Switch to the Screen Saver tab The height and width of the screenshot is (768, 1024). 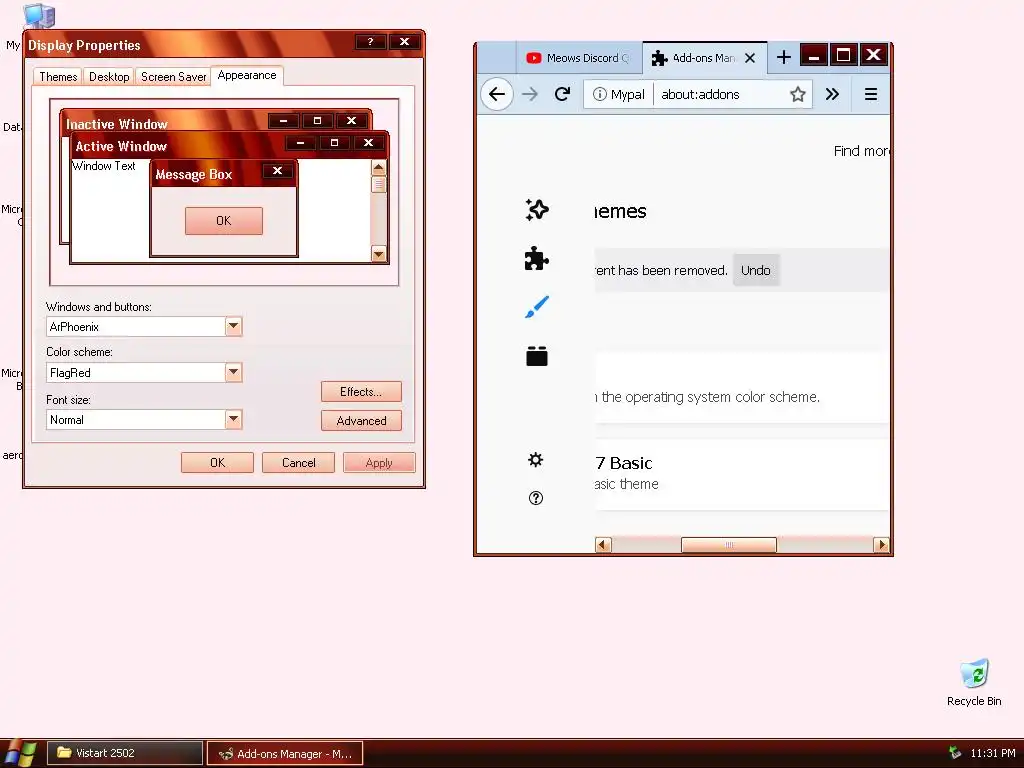(x=173, y=77)
